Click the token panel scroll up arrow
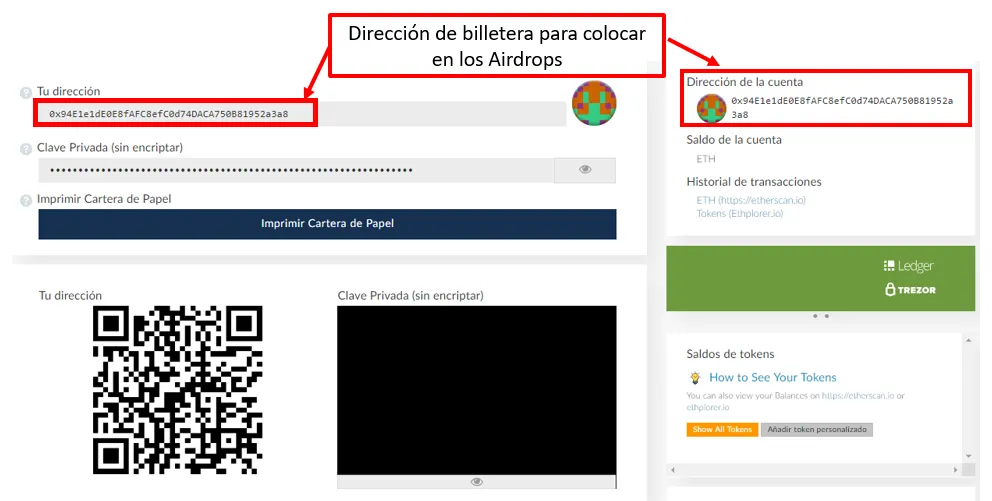 968,341
